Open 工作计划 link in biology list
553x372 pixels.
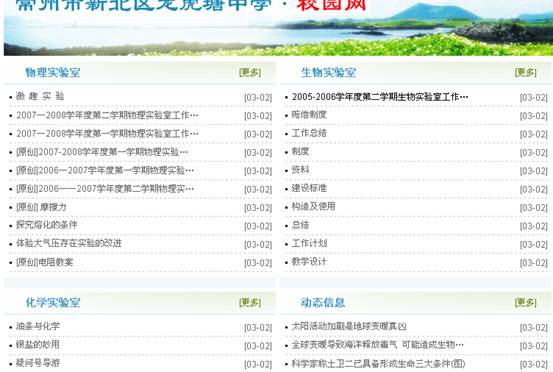(309, 243)
